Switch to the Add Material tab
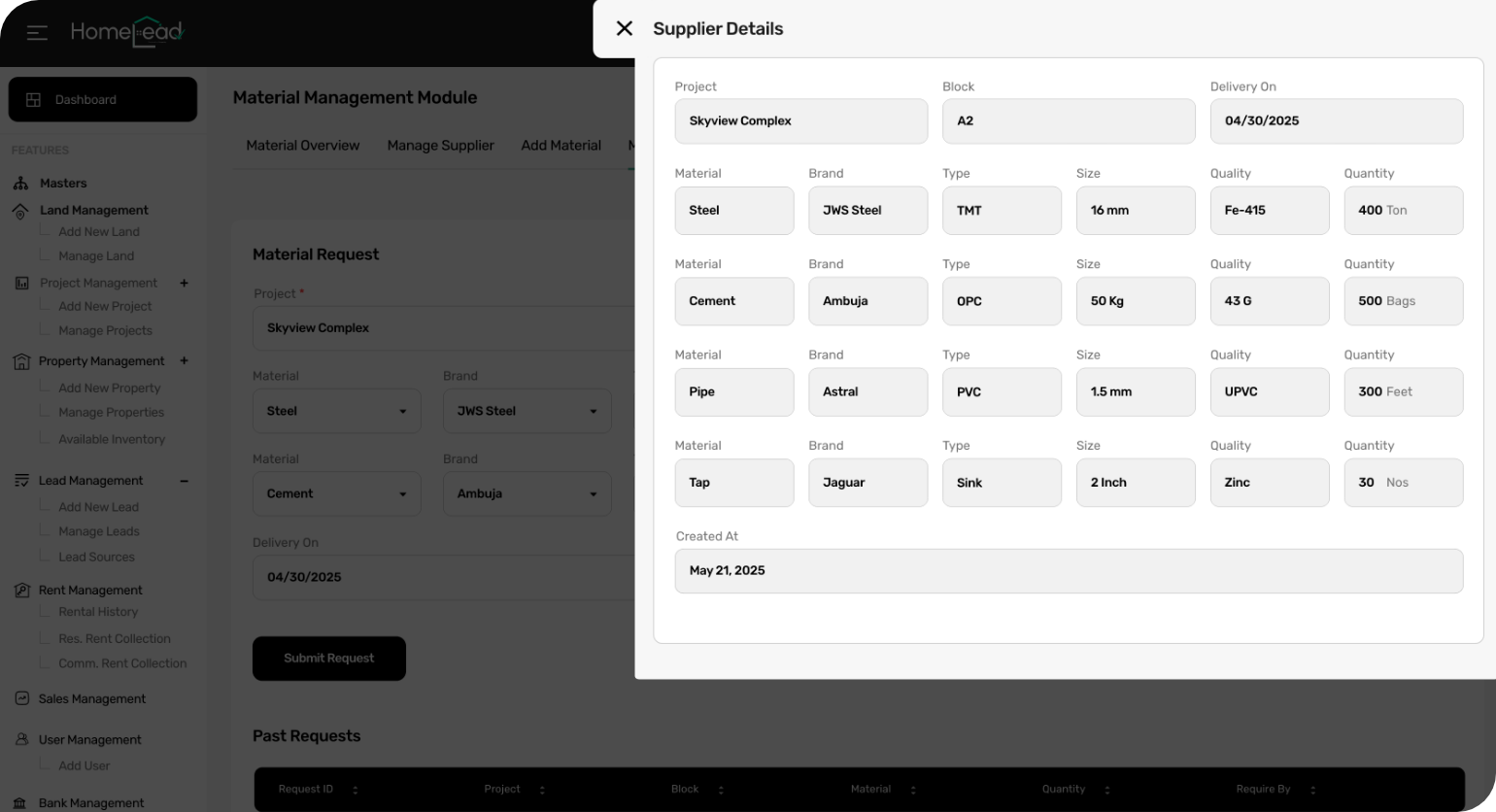Image resolution: width=1496 pixels, height=812 pixels. click(x=561, y=146)
